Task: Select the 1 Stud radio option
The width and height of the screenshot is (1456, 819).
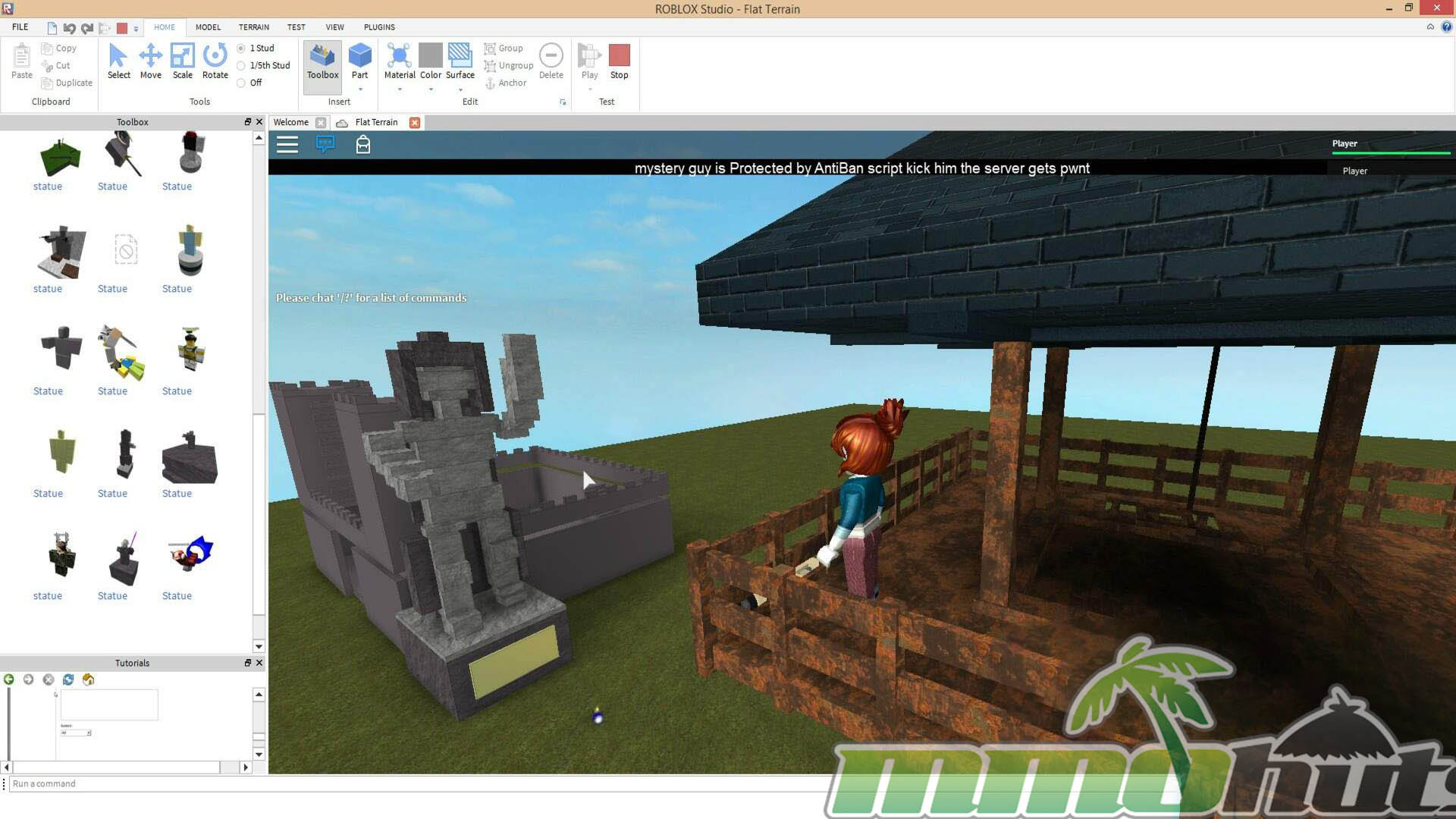Action: click(241, 48)
